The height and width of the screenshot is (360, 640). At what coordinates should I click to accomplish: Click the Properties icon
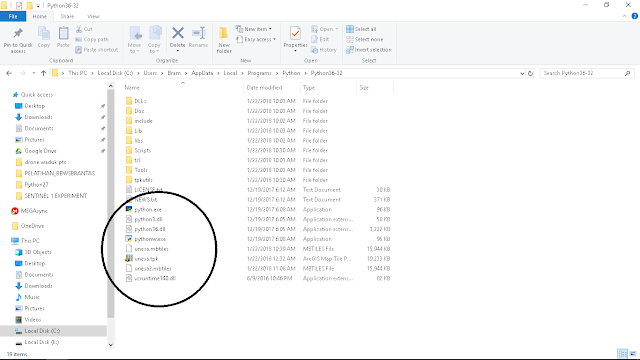[295, 33]
